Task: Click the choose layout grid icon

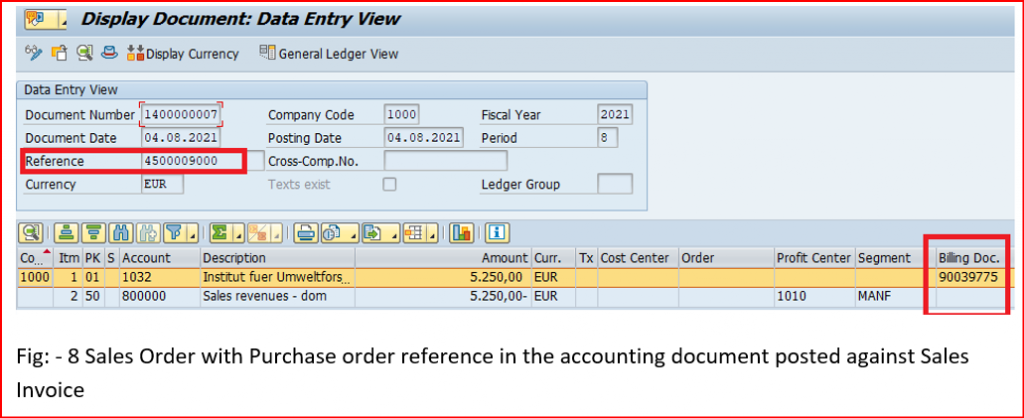Action: 415,232
